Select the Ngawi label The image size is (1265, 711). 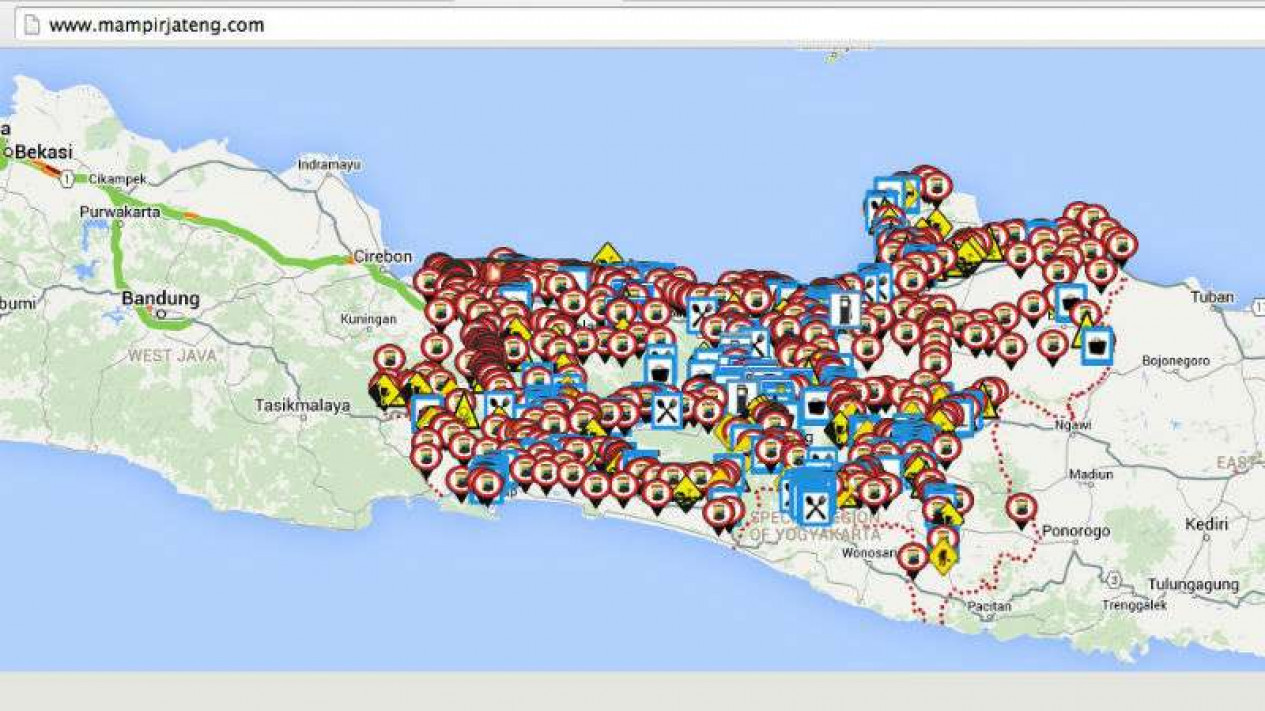tap(1073, 424)
